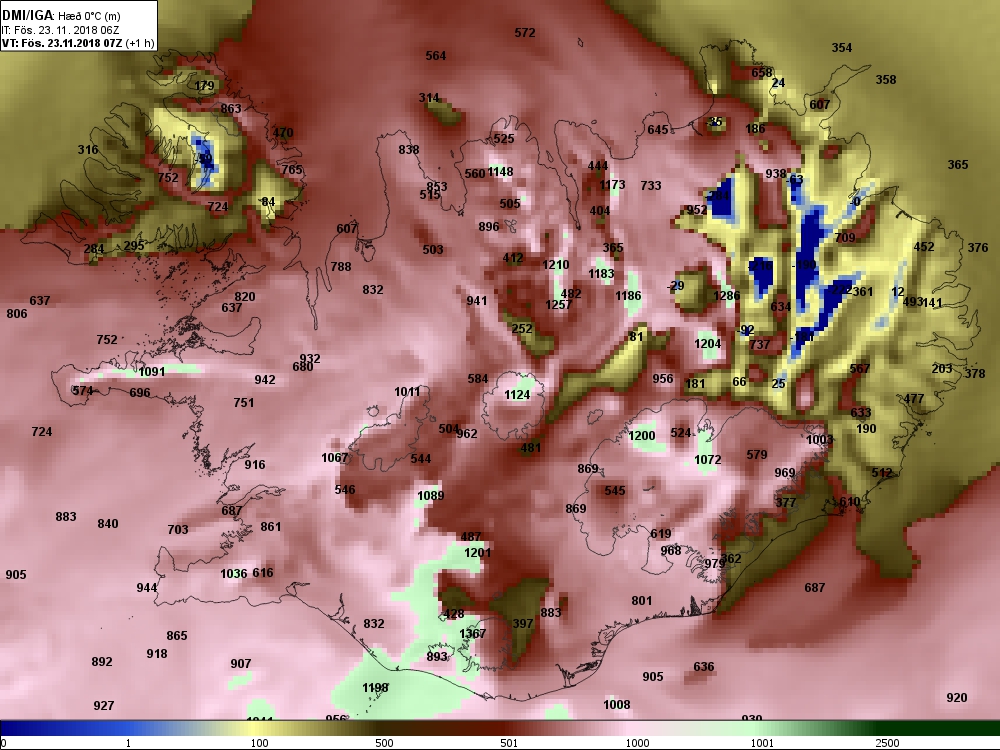Click the value 1008 on the map
Image resolution: width=1000 pixels, height=750 pixels.
617,705
